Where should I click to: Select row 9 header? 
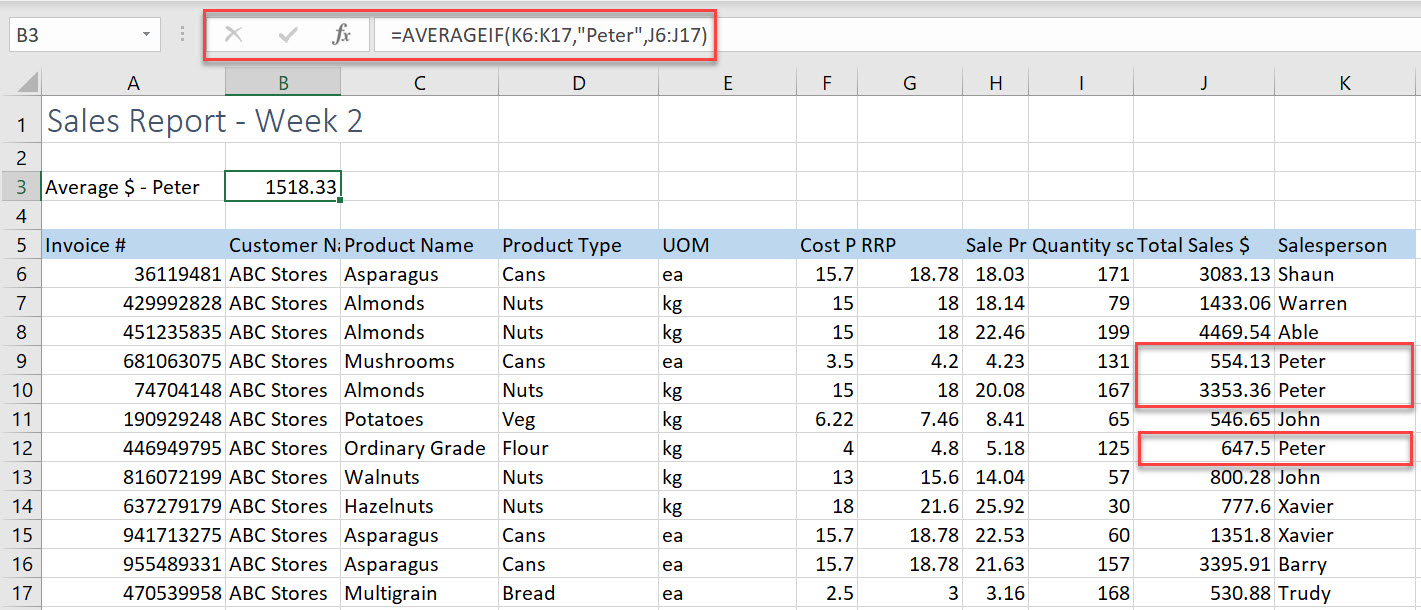click(21, 361)
